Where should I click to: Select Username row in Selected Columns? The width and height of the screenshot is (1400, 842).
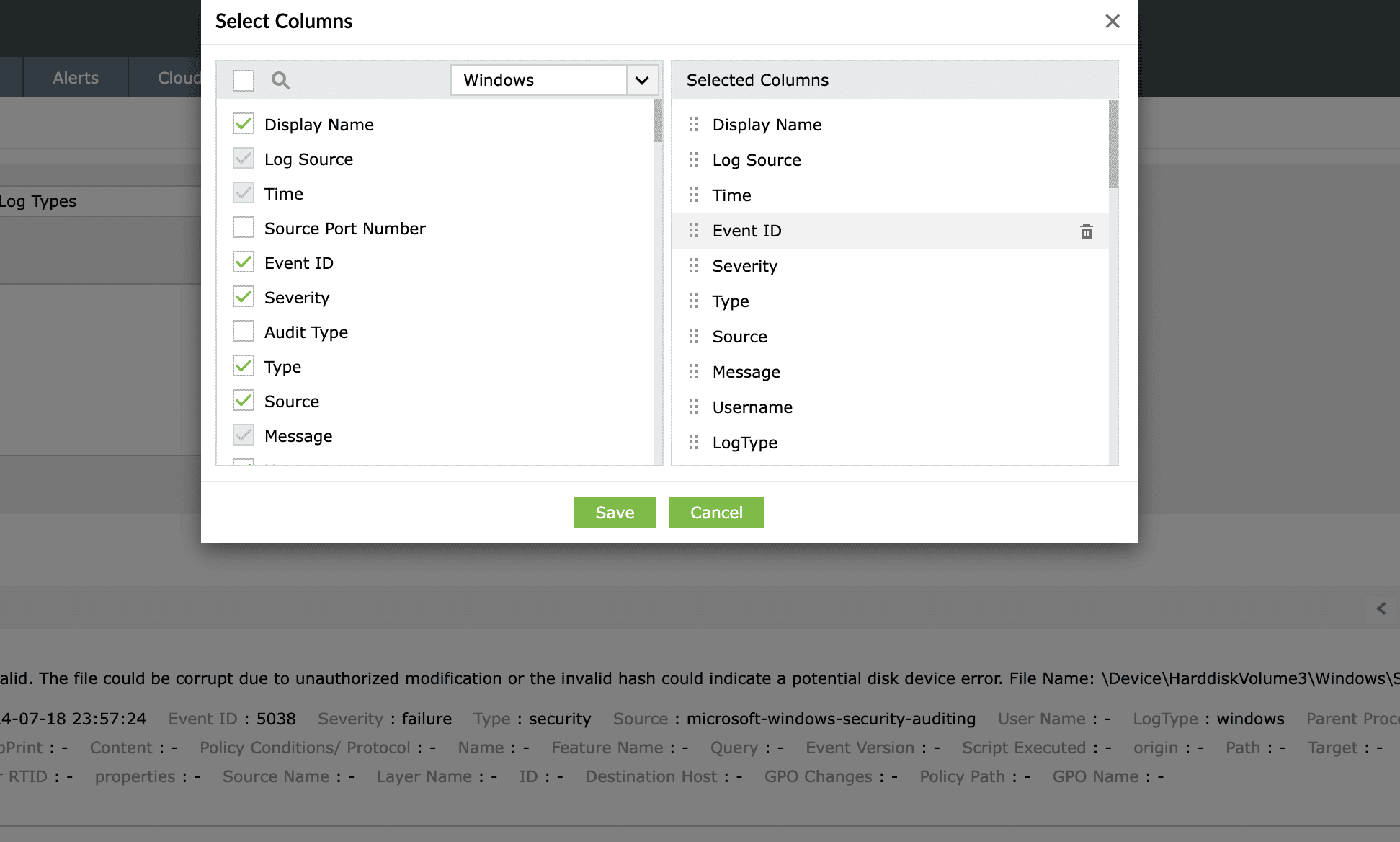(890, 407)
